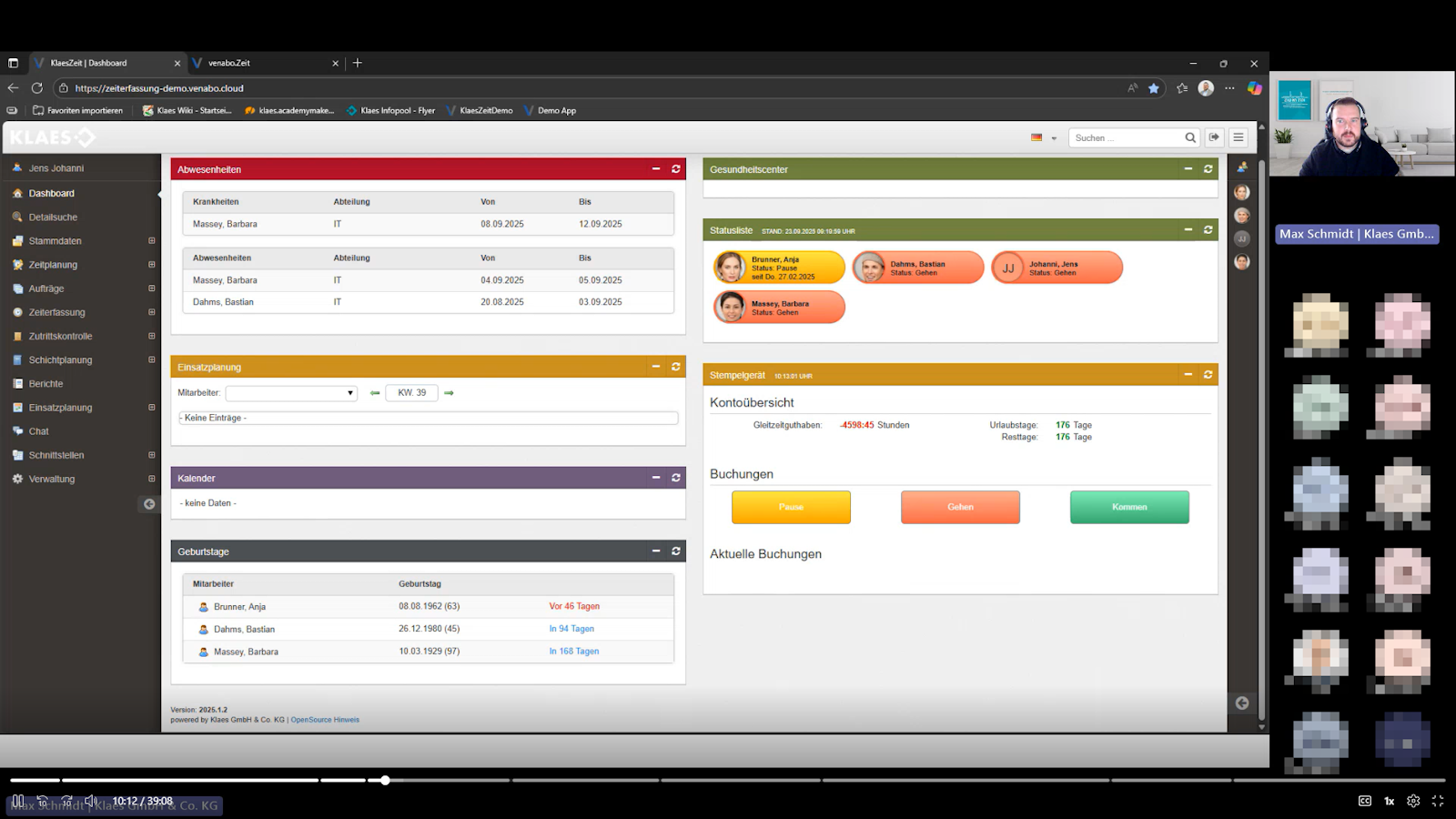
Task: Open the OpenSource Hinweis link
Action: click(325, 720)
